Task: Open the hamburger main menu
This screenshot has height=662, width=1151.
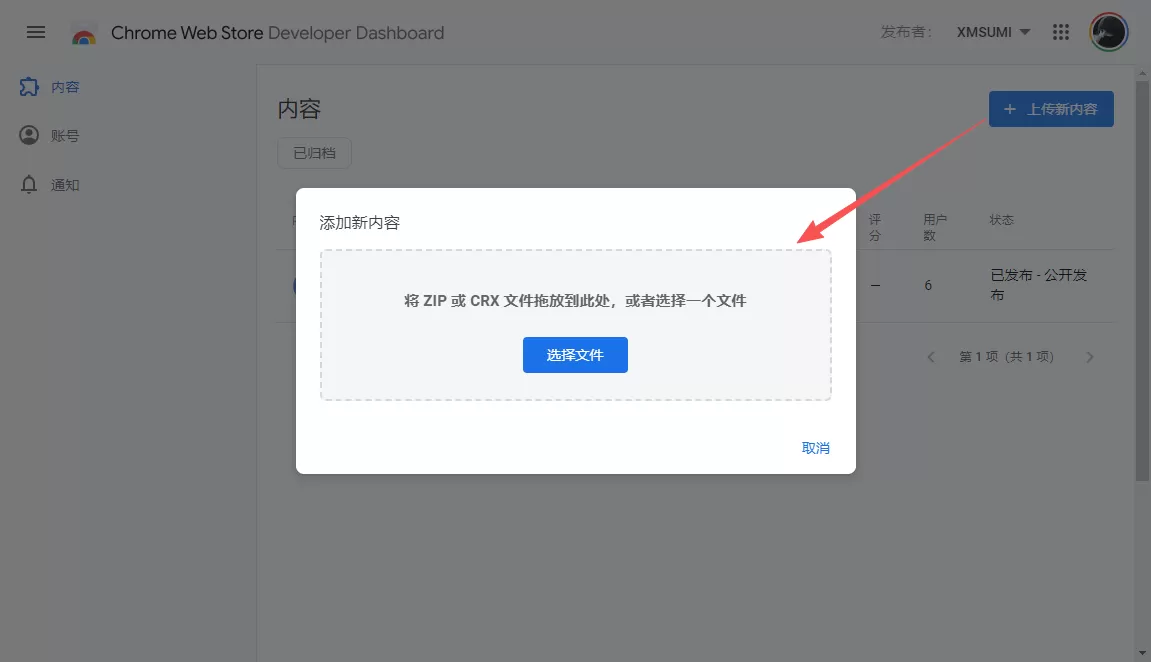Action: (x=36, y=32)
